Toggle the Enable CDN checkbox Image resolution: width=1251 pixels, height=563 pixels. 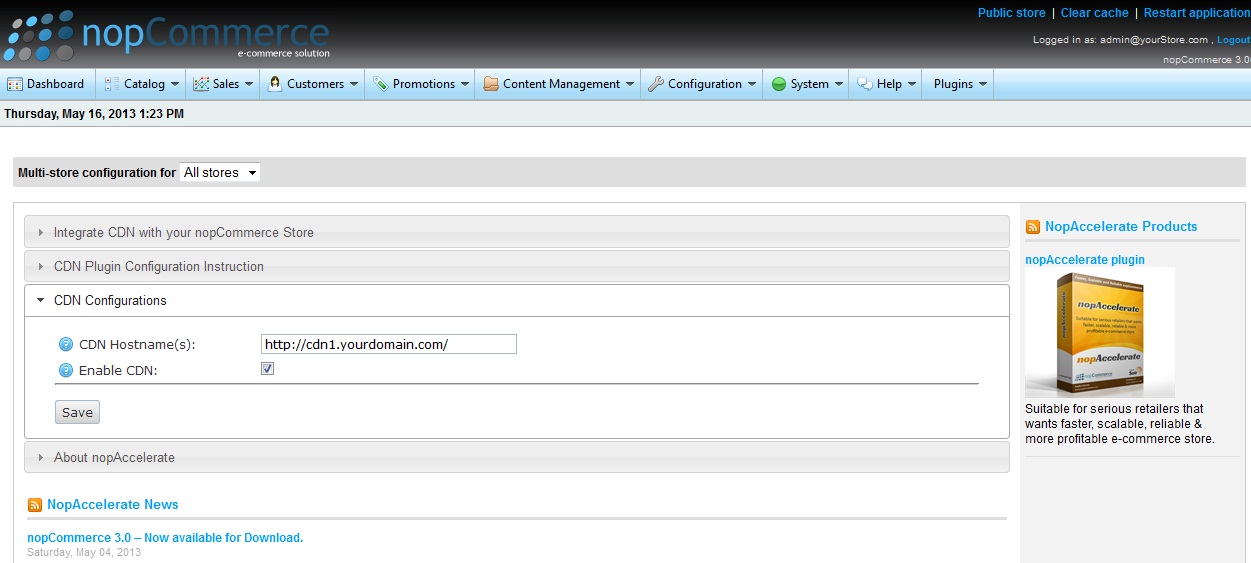(267, 369)
